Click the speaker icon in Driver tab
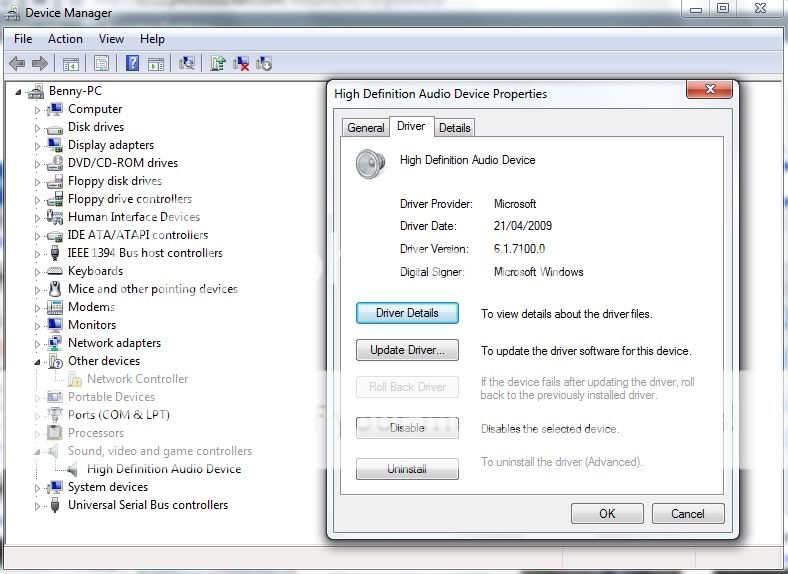Screen dimensions: 788x574 (370, 163)
